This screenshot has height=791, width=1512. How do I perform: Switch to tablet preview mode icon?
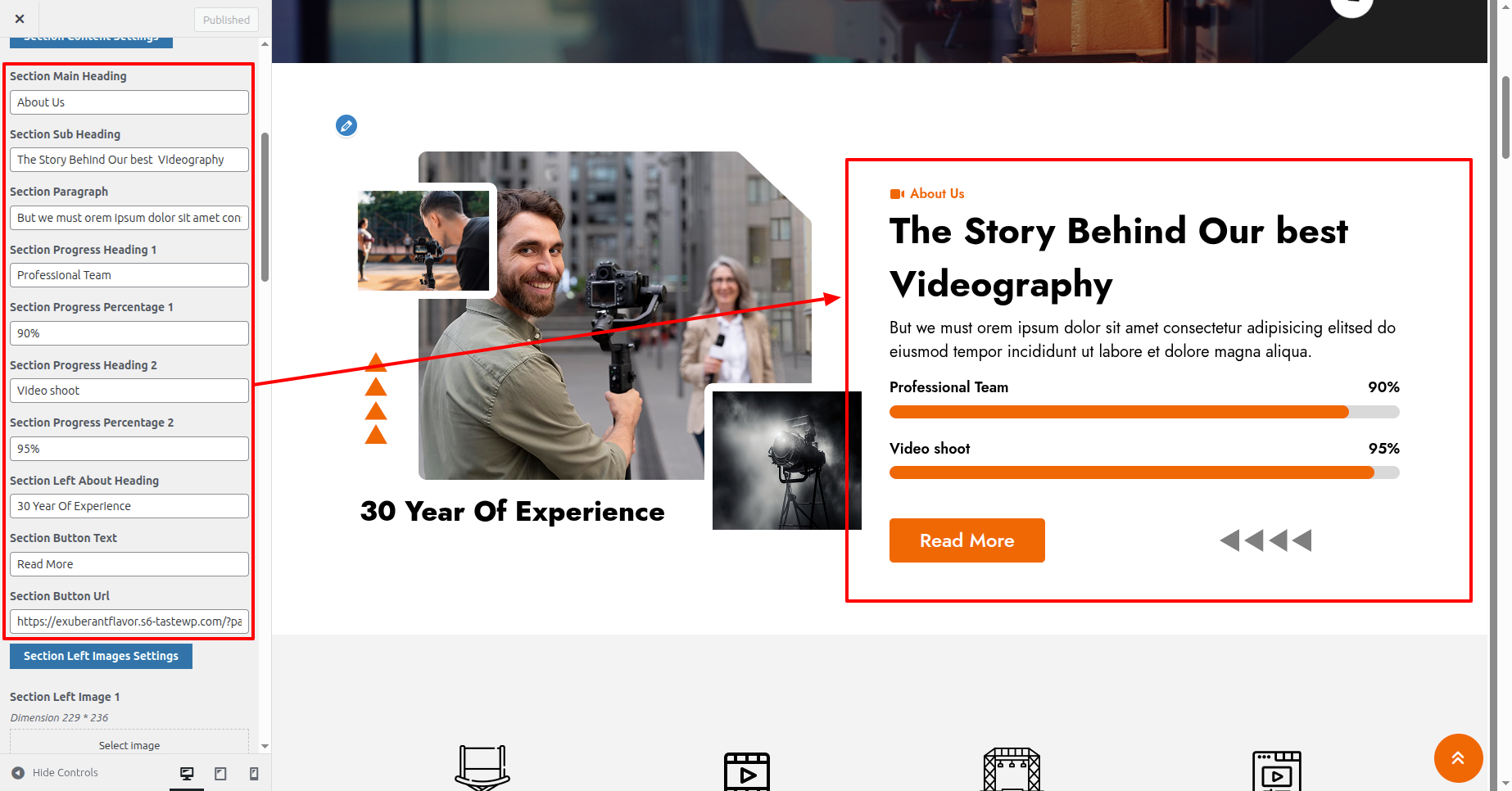pyautogui.click(x=220, y=774)
